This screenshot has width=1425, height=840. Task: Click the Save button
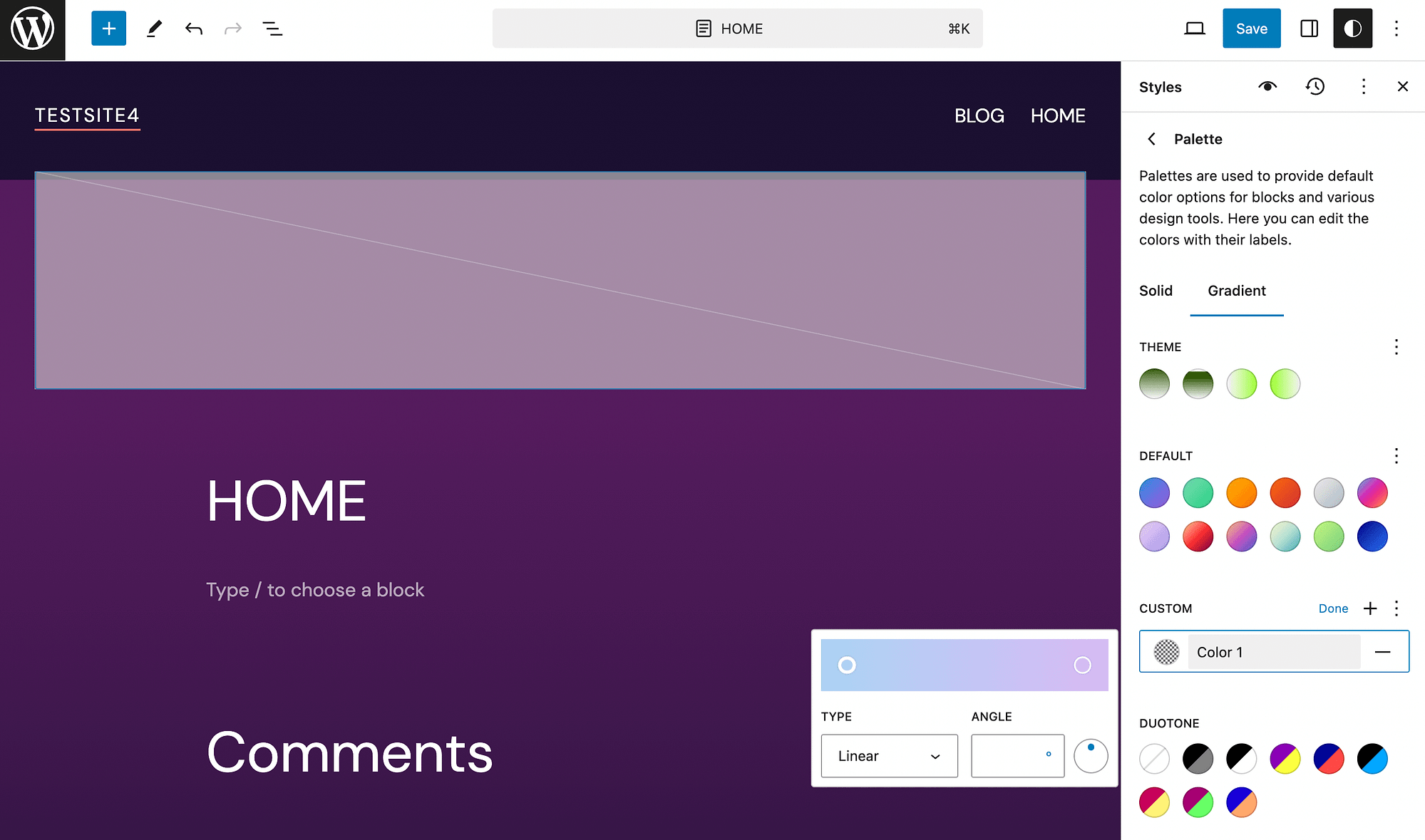[1251, 28]
